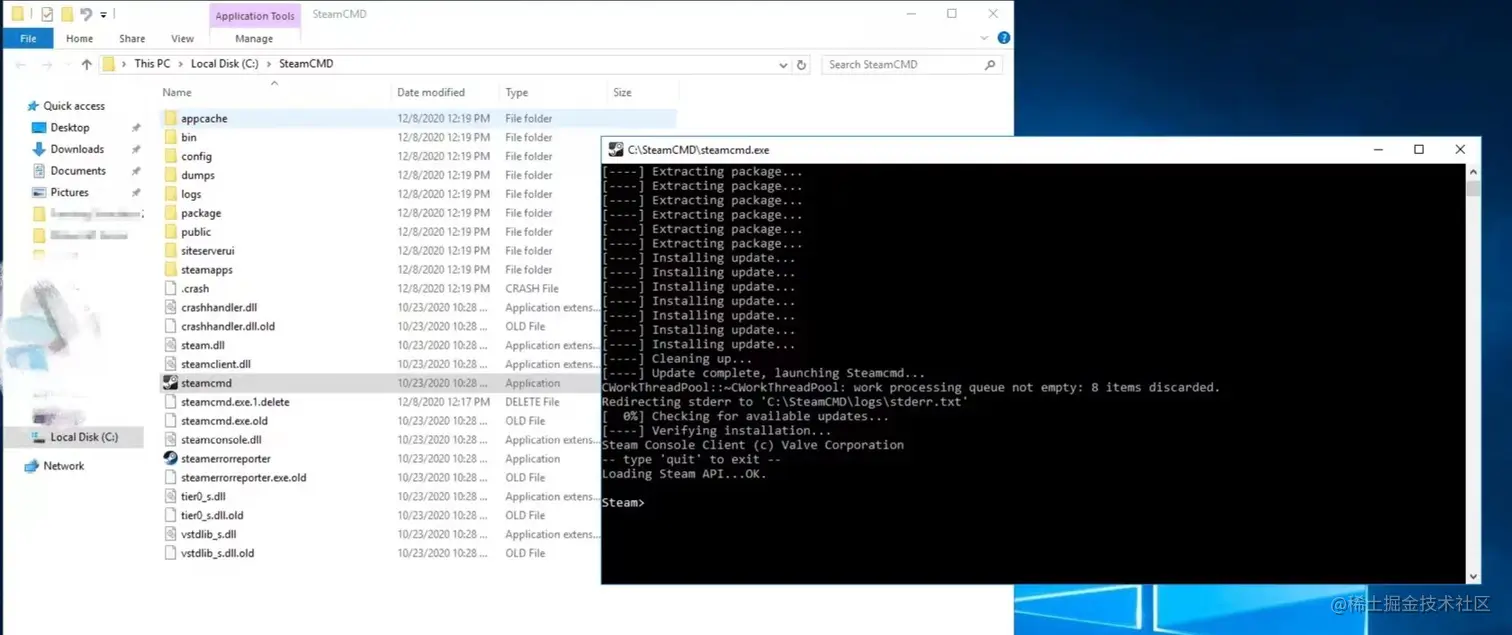Click the console scrollbar up arrow
The width and height of the screenshot is (1512, 635).
1473,171
